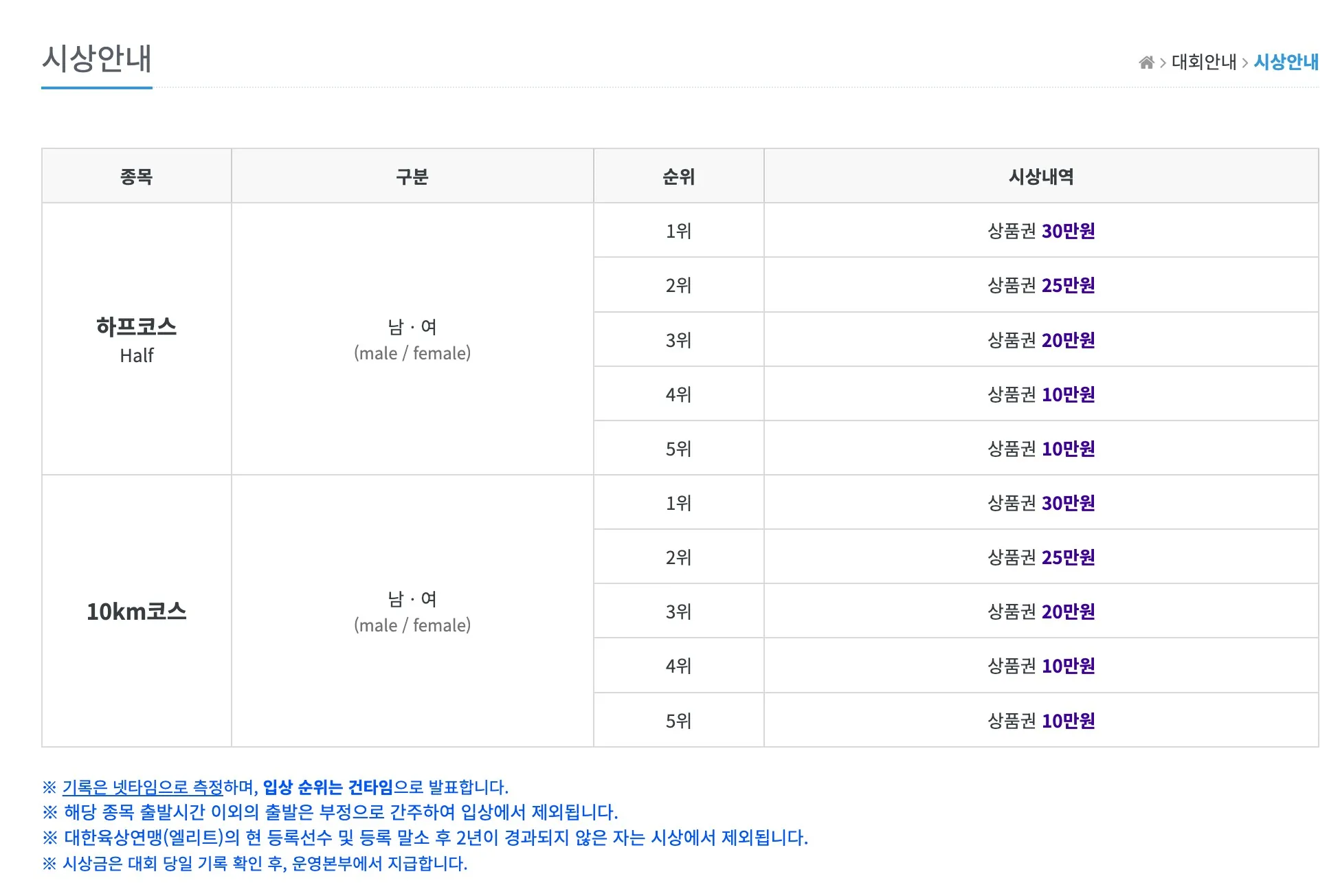Click 10km course 5위 rank cell
The width and height of the screenshot is (1340, 896).
(678, 721)
